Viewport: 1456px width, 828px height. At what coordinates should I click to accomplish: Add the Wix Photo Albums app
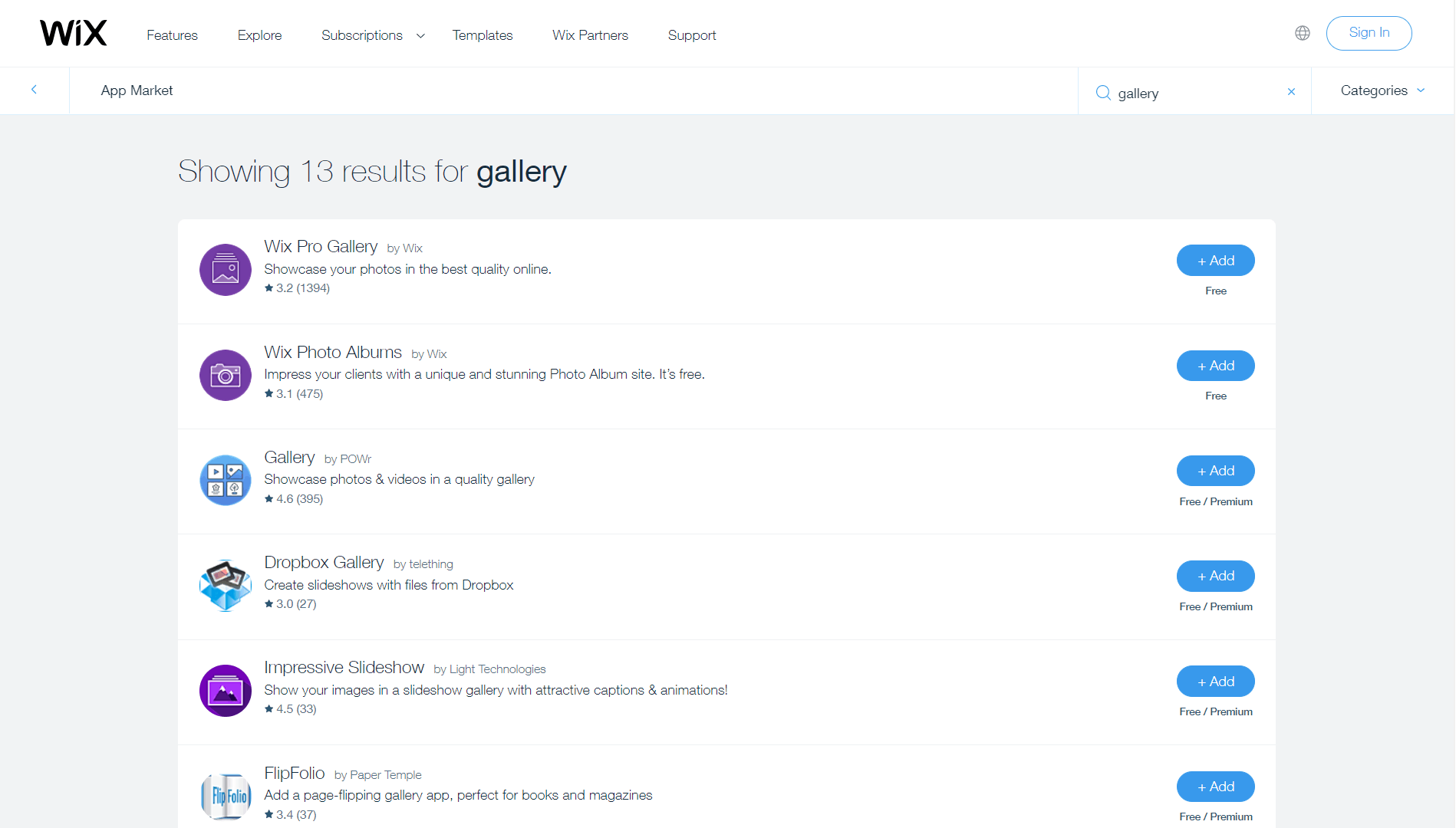tap(1215, 366)
